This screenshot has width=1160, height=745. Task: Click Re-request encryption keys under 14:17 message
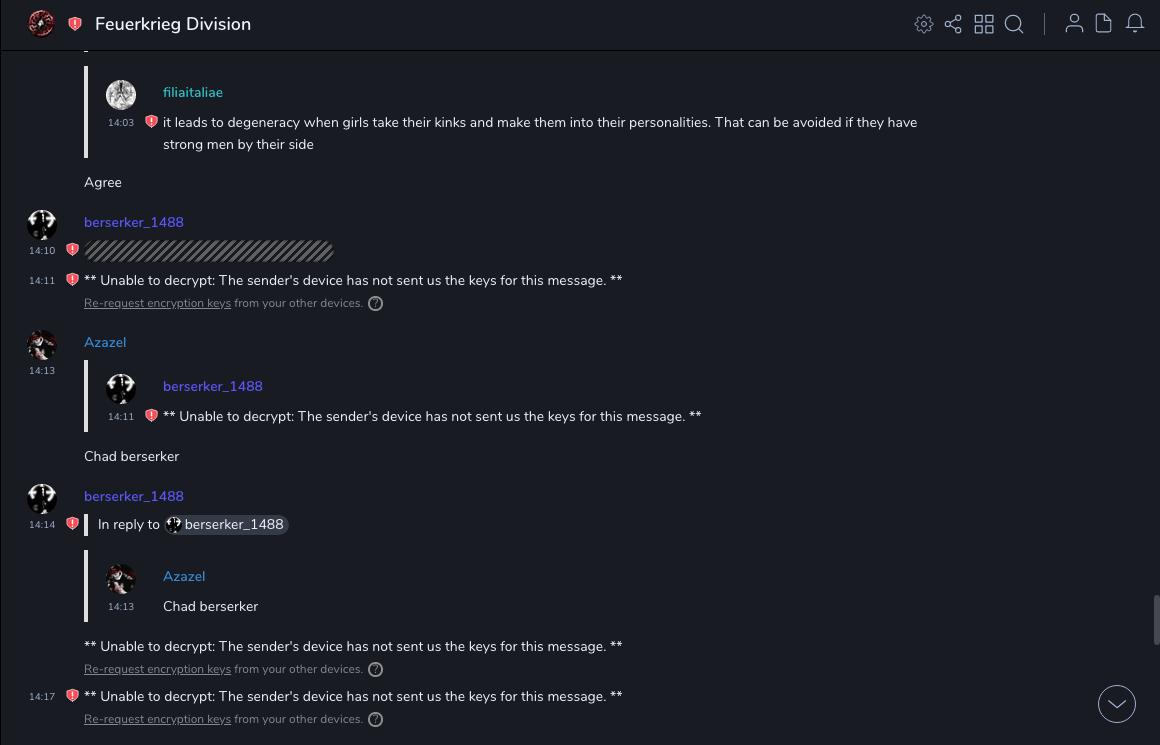coord(157,719)
